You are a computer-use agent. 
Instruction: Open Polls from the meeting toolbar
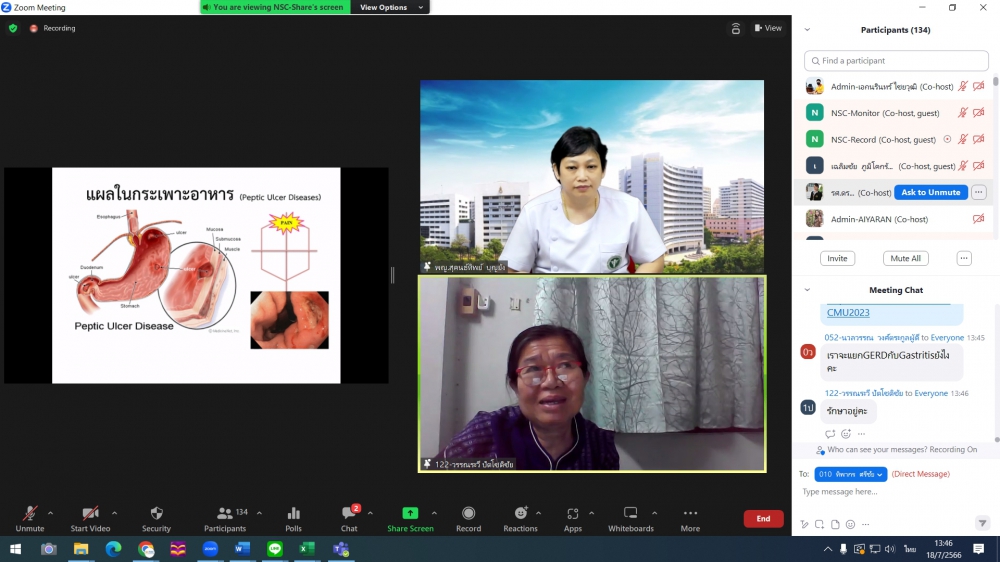point(293,514)
